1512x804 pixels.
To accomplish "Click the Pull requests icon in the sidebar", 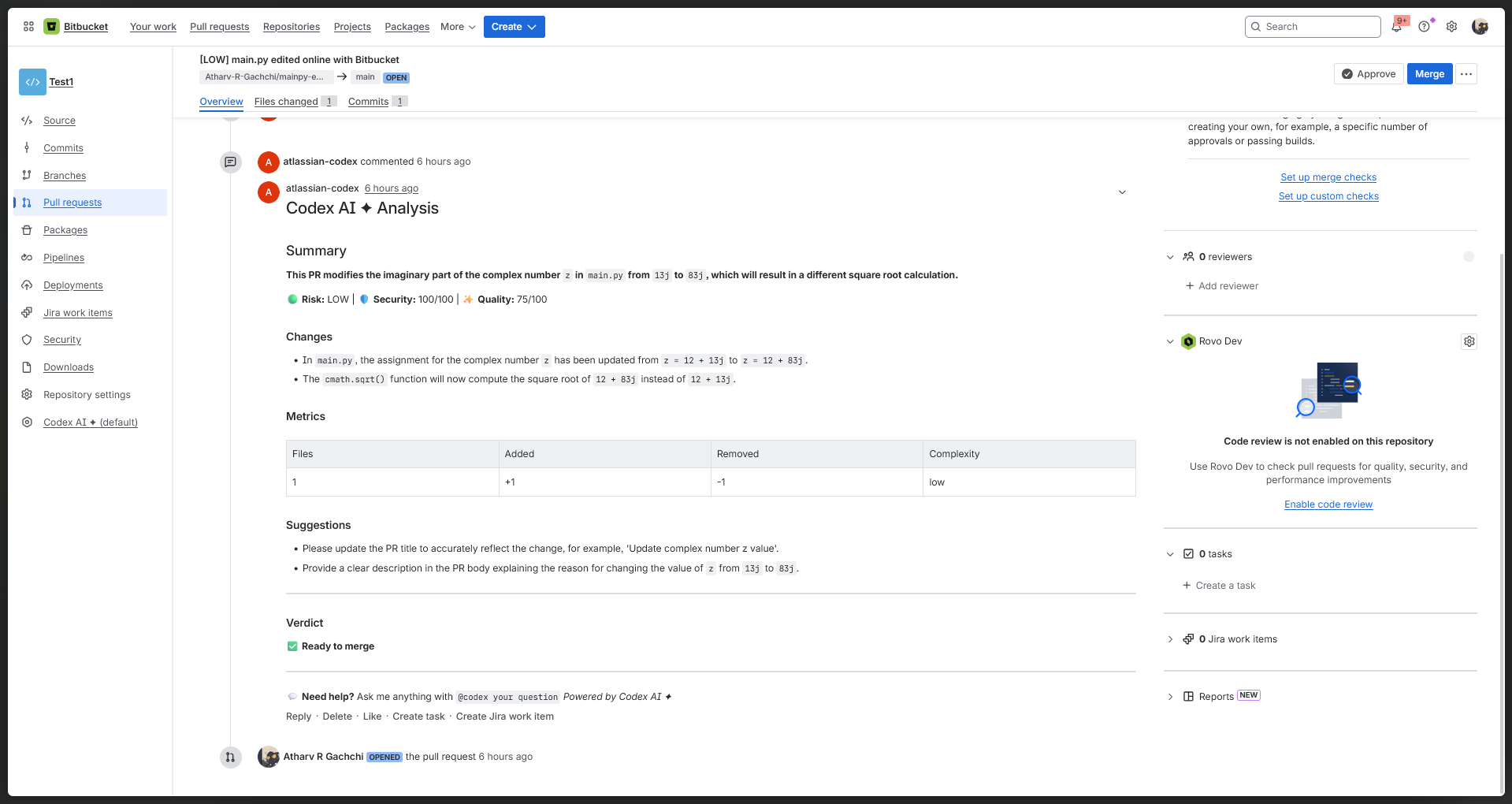I will click(27, 203).
